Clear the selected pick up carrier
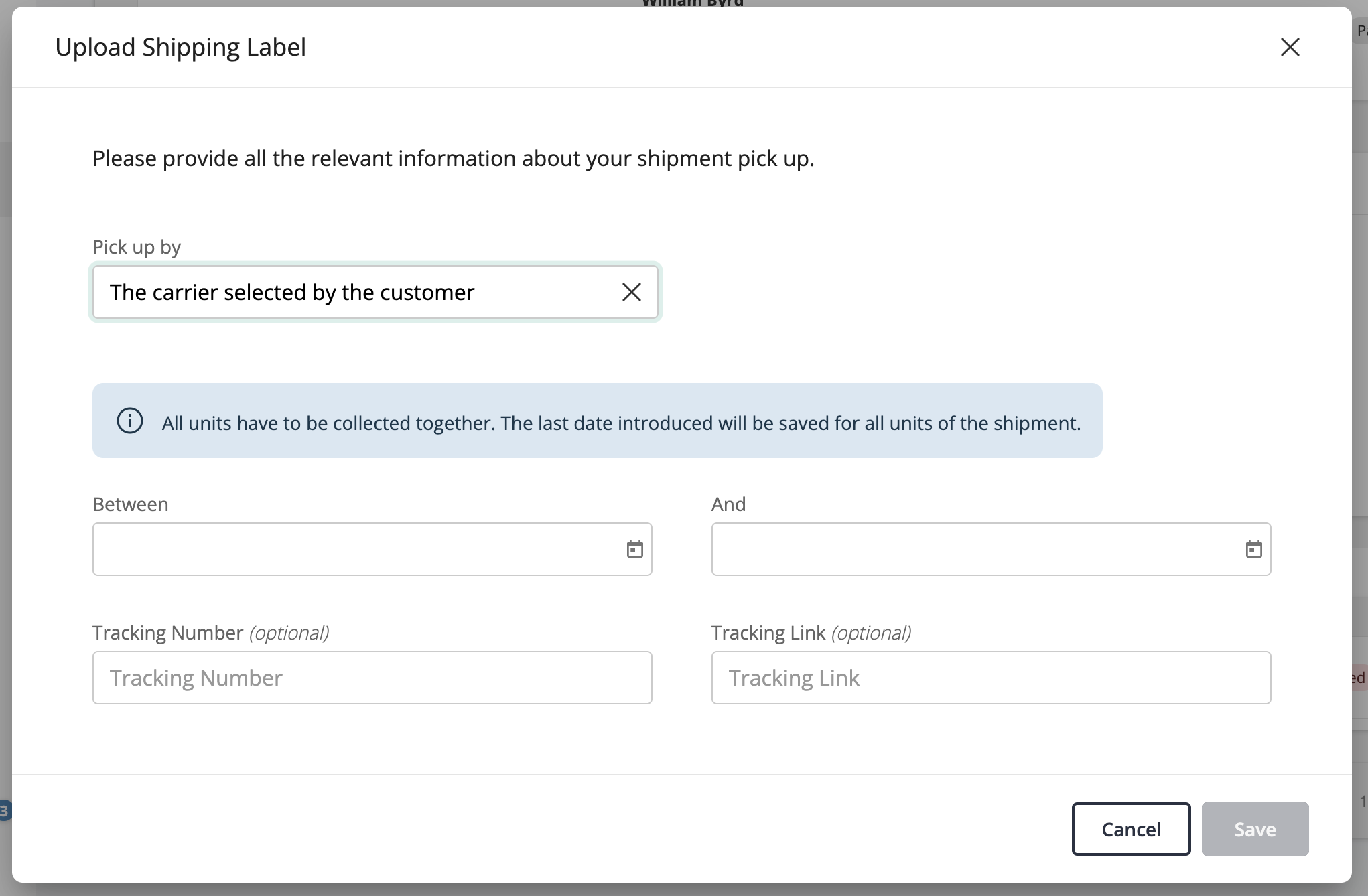 click(631, 292)
